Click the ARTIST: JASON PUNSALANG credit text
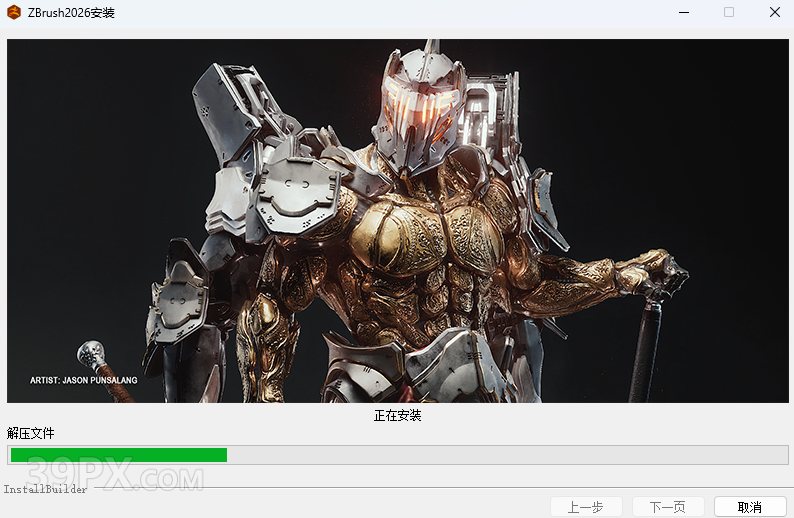 tap(84, 380)
